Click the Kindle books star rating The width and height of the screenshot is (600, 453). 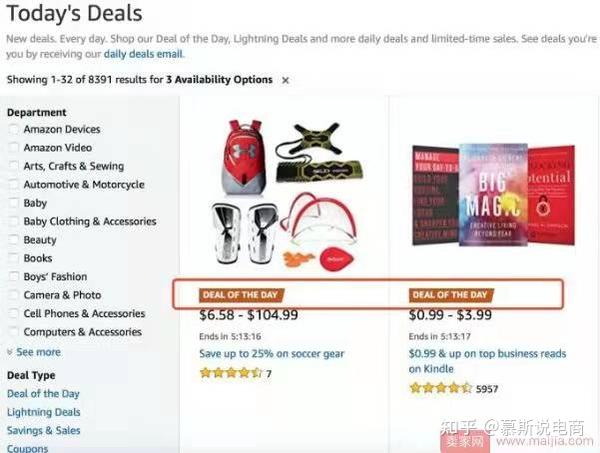[440, 388]
